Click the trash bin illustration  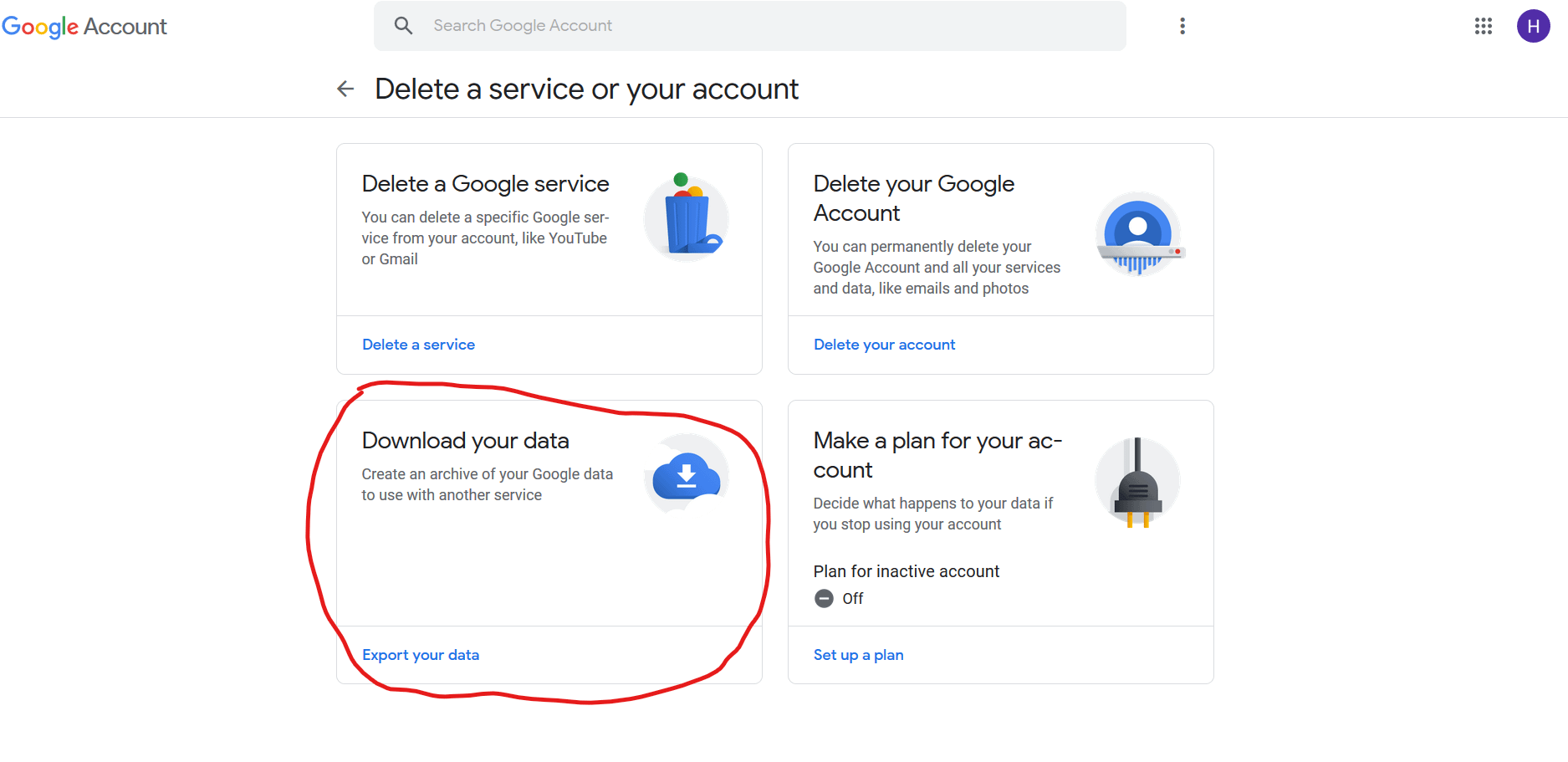[x=687, y=217]
